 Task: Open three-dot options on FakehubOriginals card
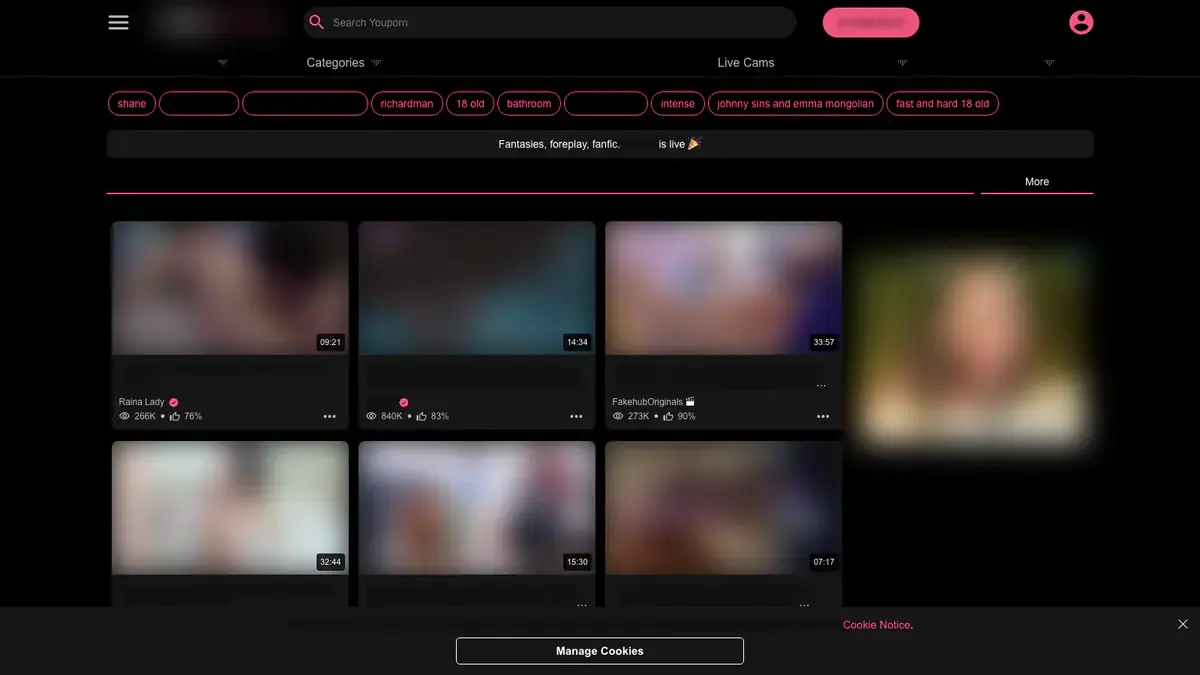coord(823,416)
